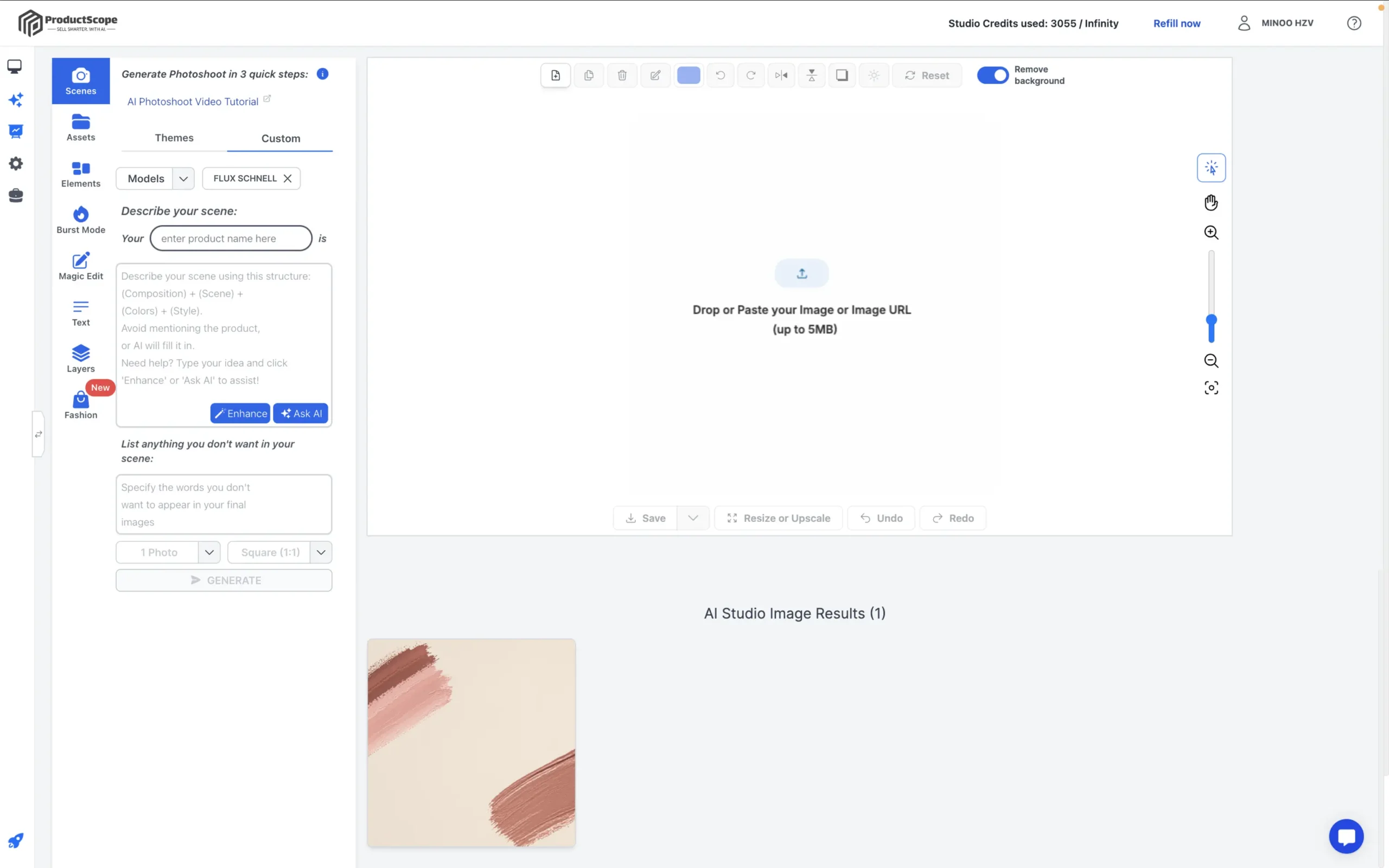Image resolution: width=1389 pixels, height=868 pixels.
Task: Open the AI Photoshoot Video Tutorial link
Action: (193, 101)
